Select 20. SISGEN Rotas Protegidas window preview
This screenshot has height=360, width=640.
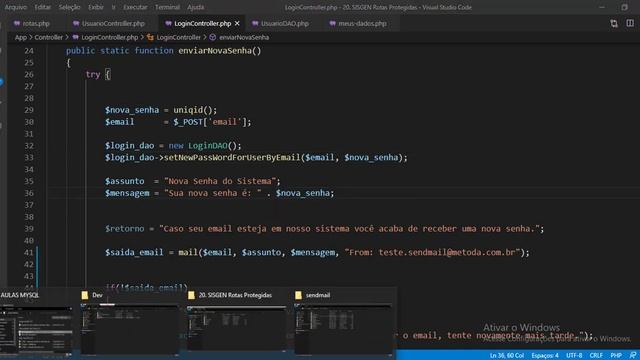point(236,322)
